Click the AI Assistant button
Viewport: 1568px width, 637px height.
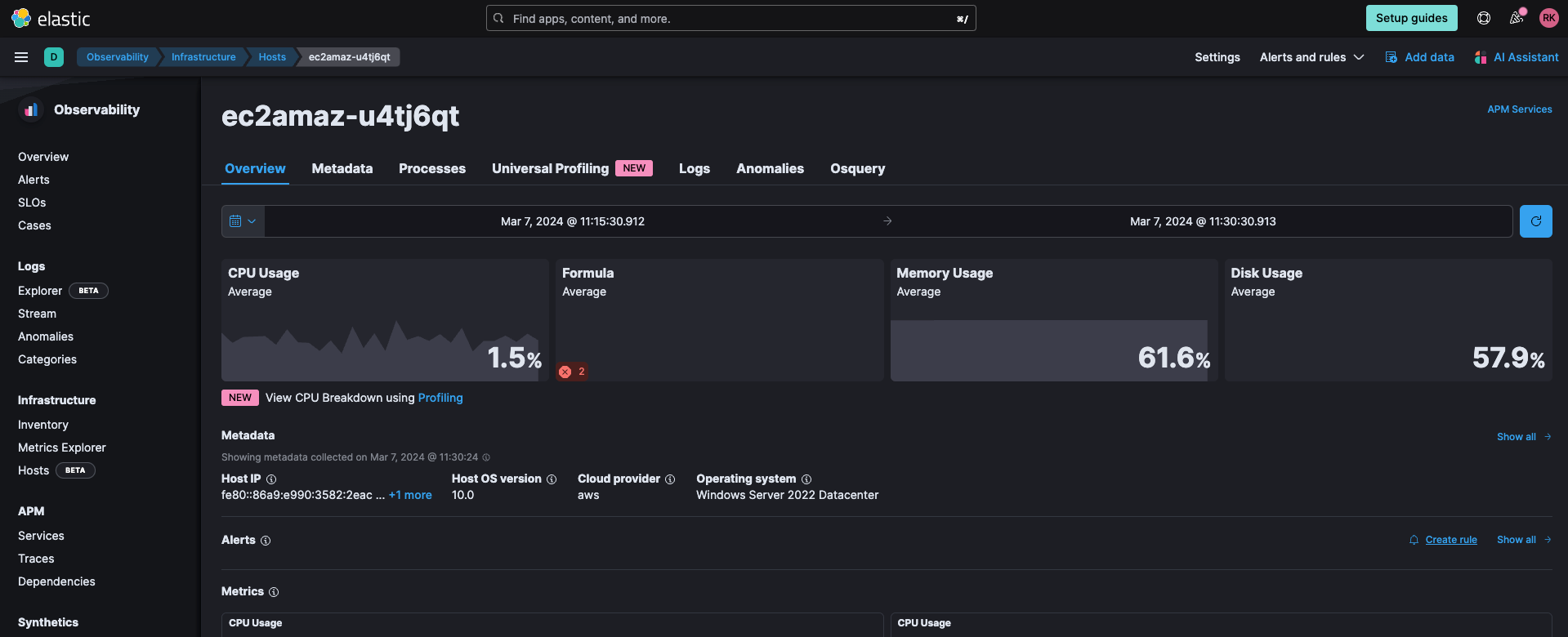pyautogui.click(x=1517, y=57)
